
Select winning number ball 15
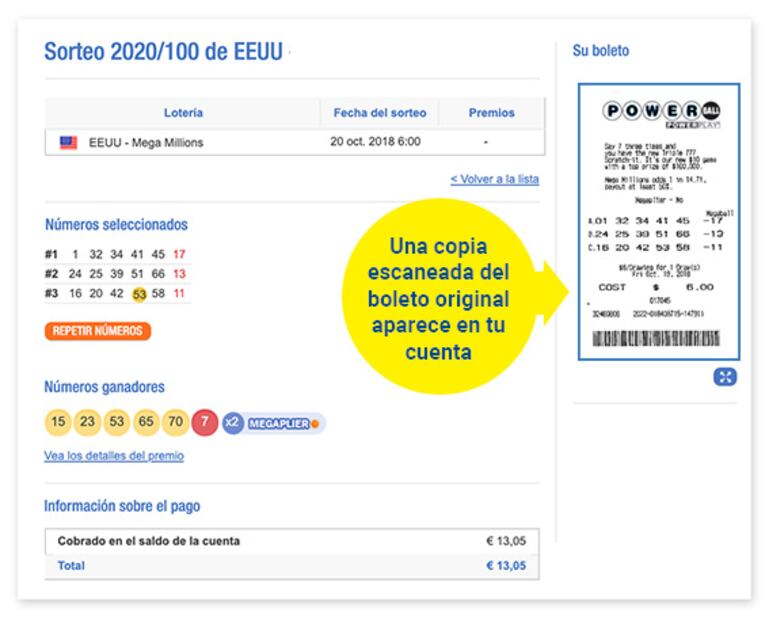[x=59, y=422]
